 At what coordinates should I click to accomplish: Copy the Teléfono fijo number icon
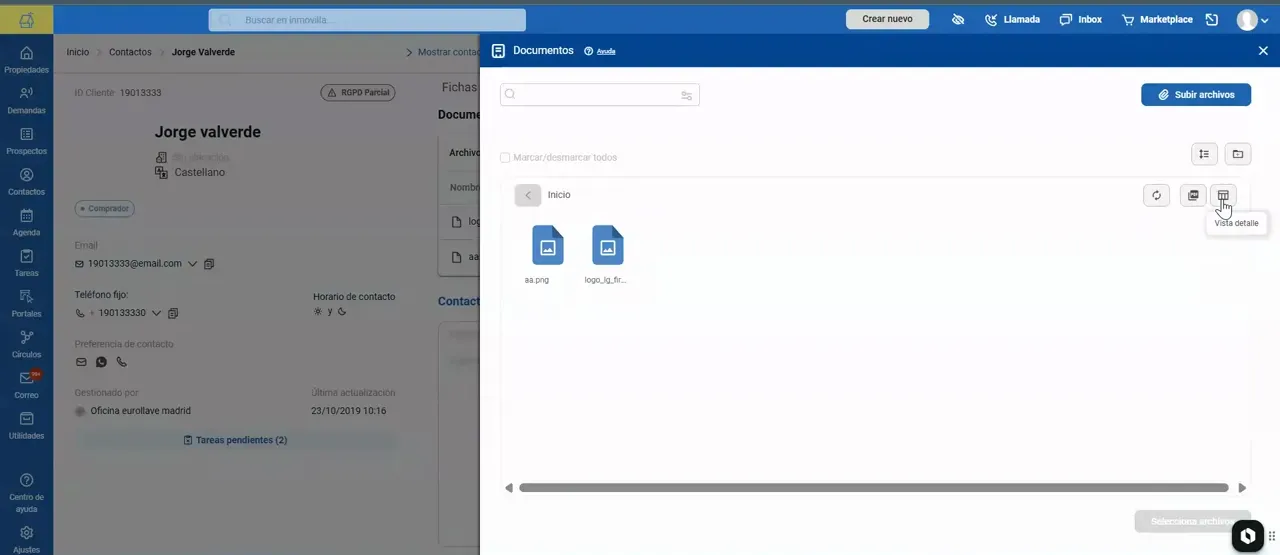click(x=173, y=313)
